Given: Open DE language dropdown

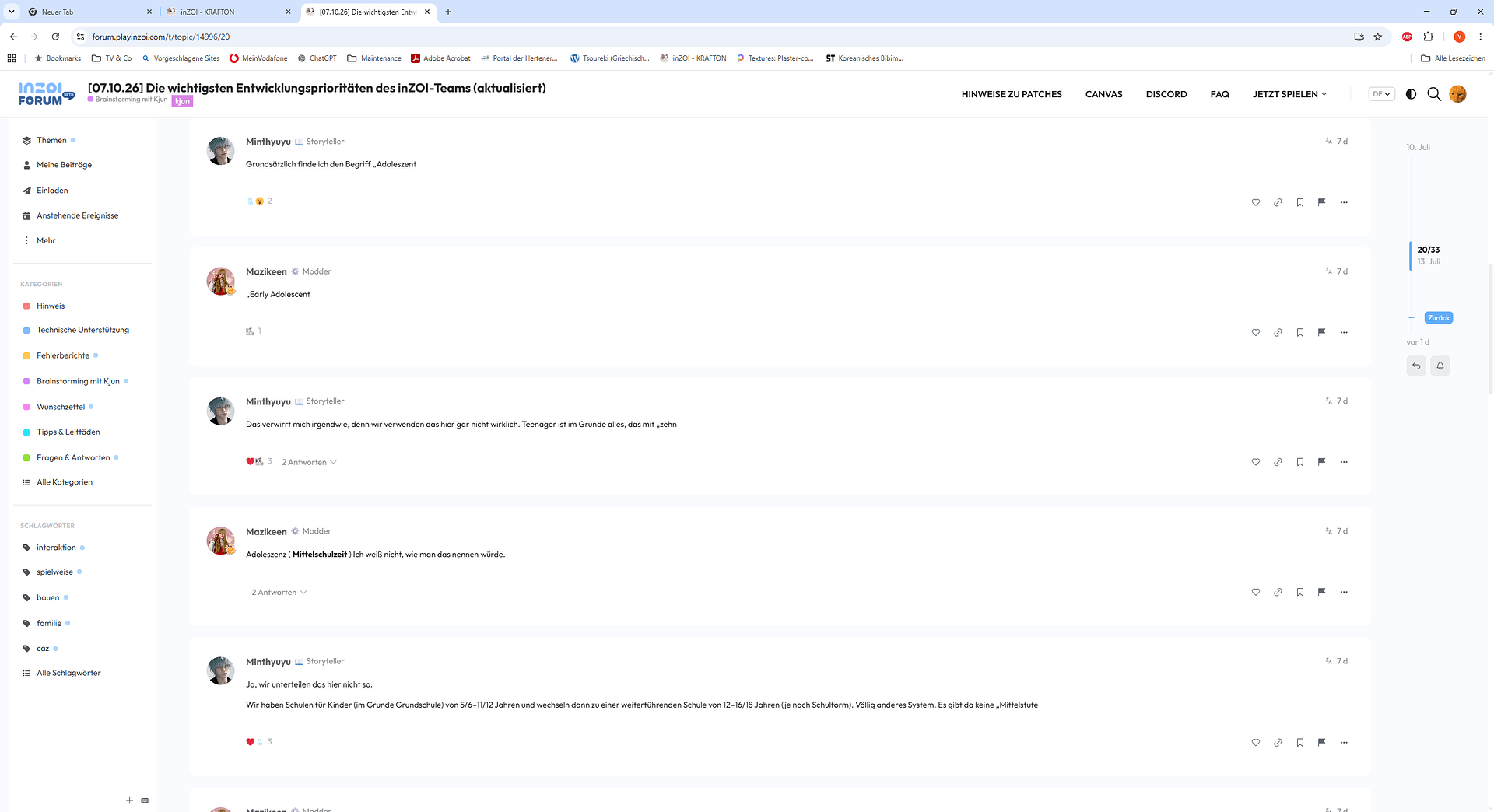Looking at the screenshot, I should [x=1381, y=94].
